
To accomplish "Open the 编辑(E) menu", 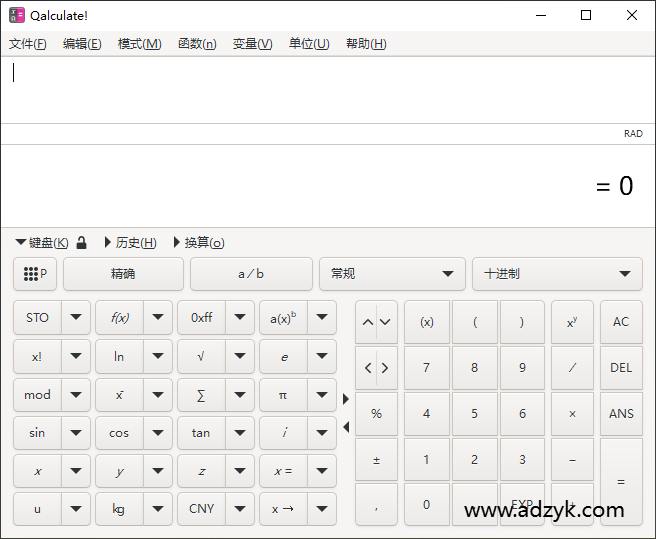I will point(82,44).
